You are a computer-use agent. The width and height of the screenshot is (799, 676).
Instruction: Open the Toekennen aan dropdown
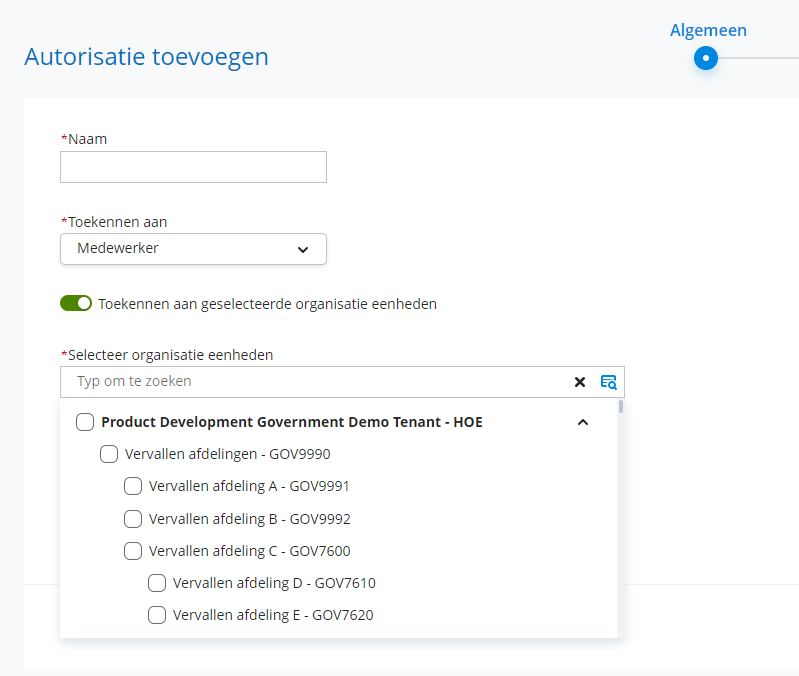(x=193, y=249)
